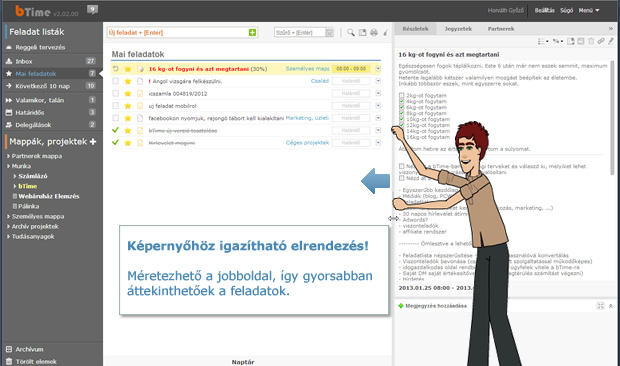Click green plus next to Megjegyzés hozzáadása

401,306
